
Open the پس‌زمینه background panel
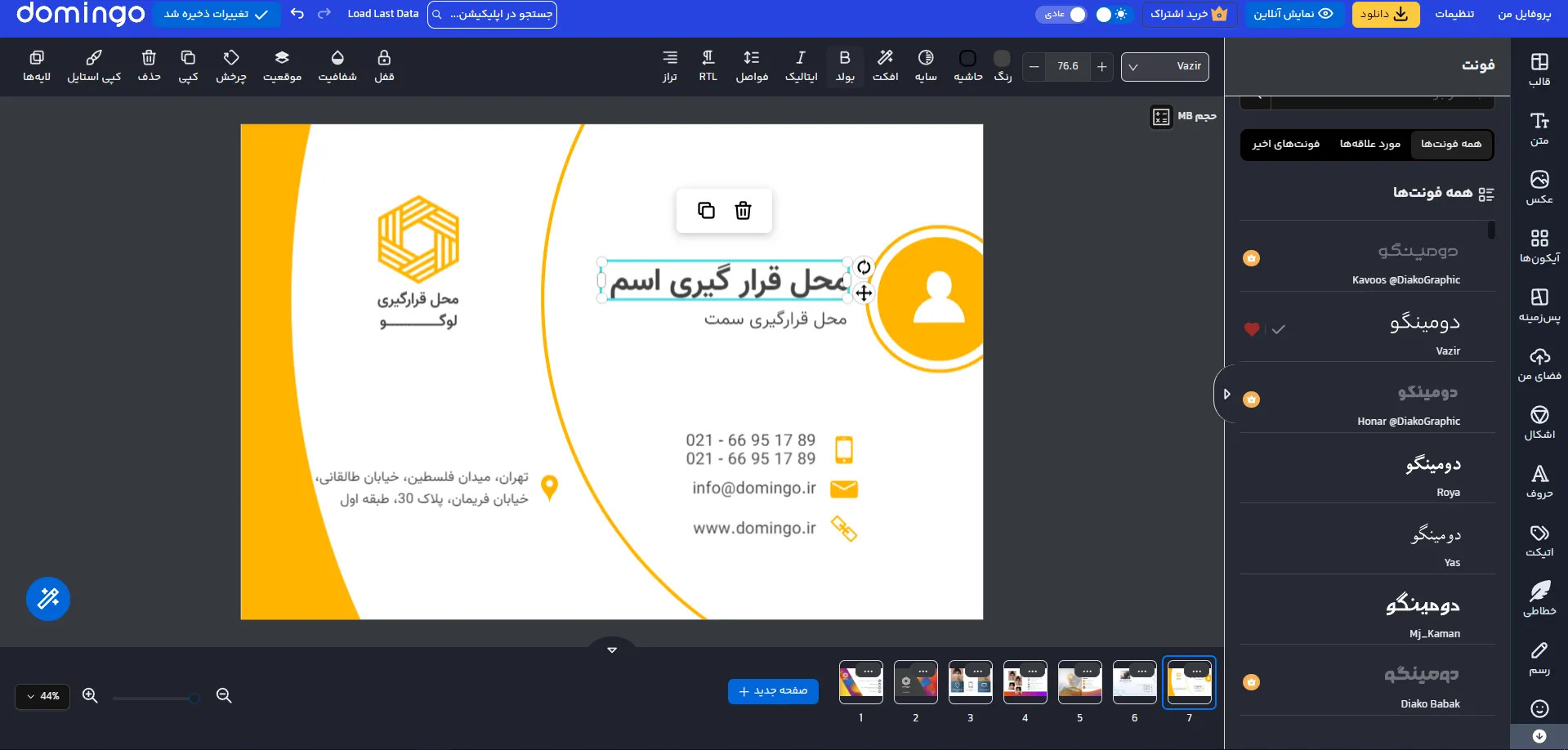1539,305
